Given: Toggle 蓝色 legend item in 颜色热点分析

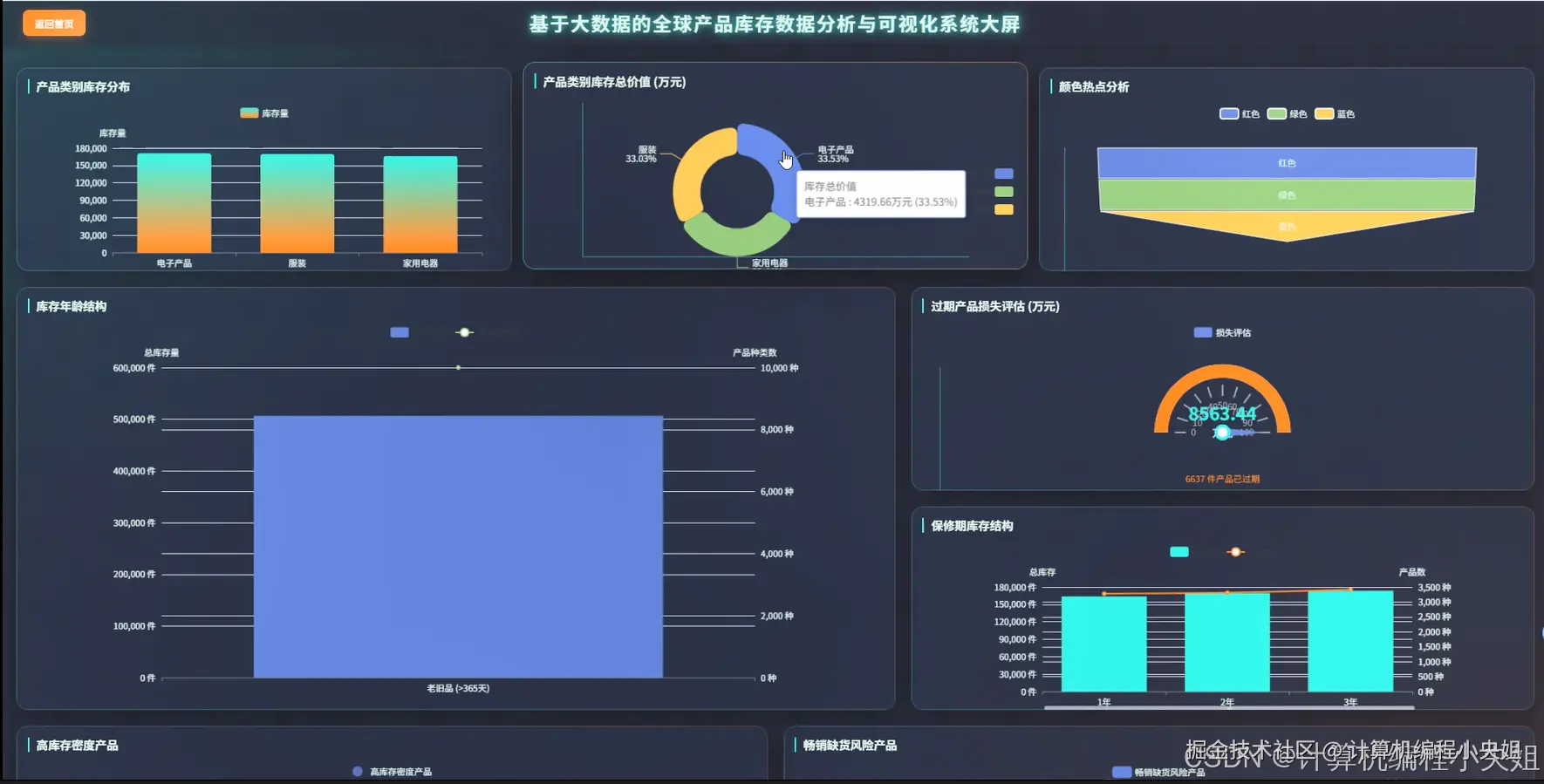Looking at the screenshot, I should [1335, 114].
